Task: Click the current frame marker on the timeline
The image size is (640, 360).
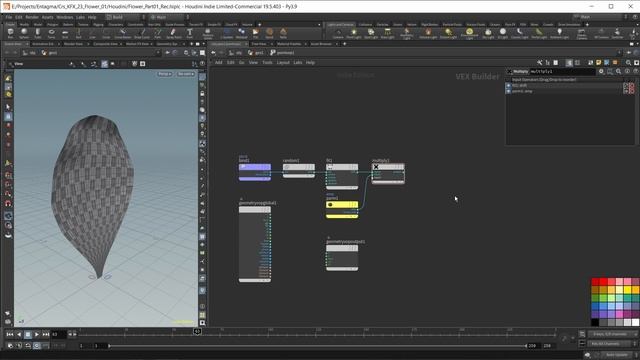Action: 197,331
